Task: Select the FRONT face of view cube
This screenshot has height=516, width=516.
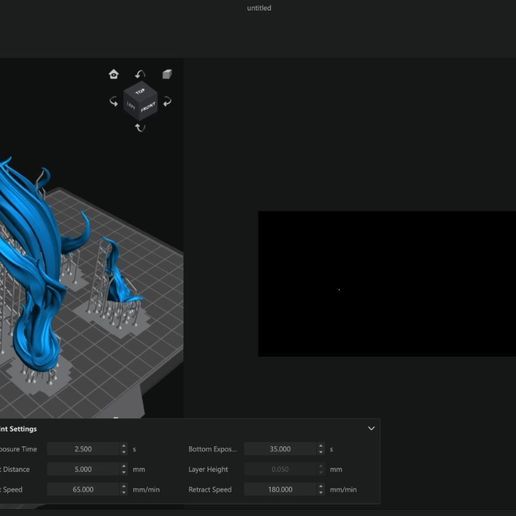Action: point(149,107)
